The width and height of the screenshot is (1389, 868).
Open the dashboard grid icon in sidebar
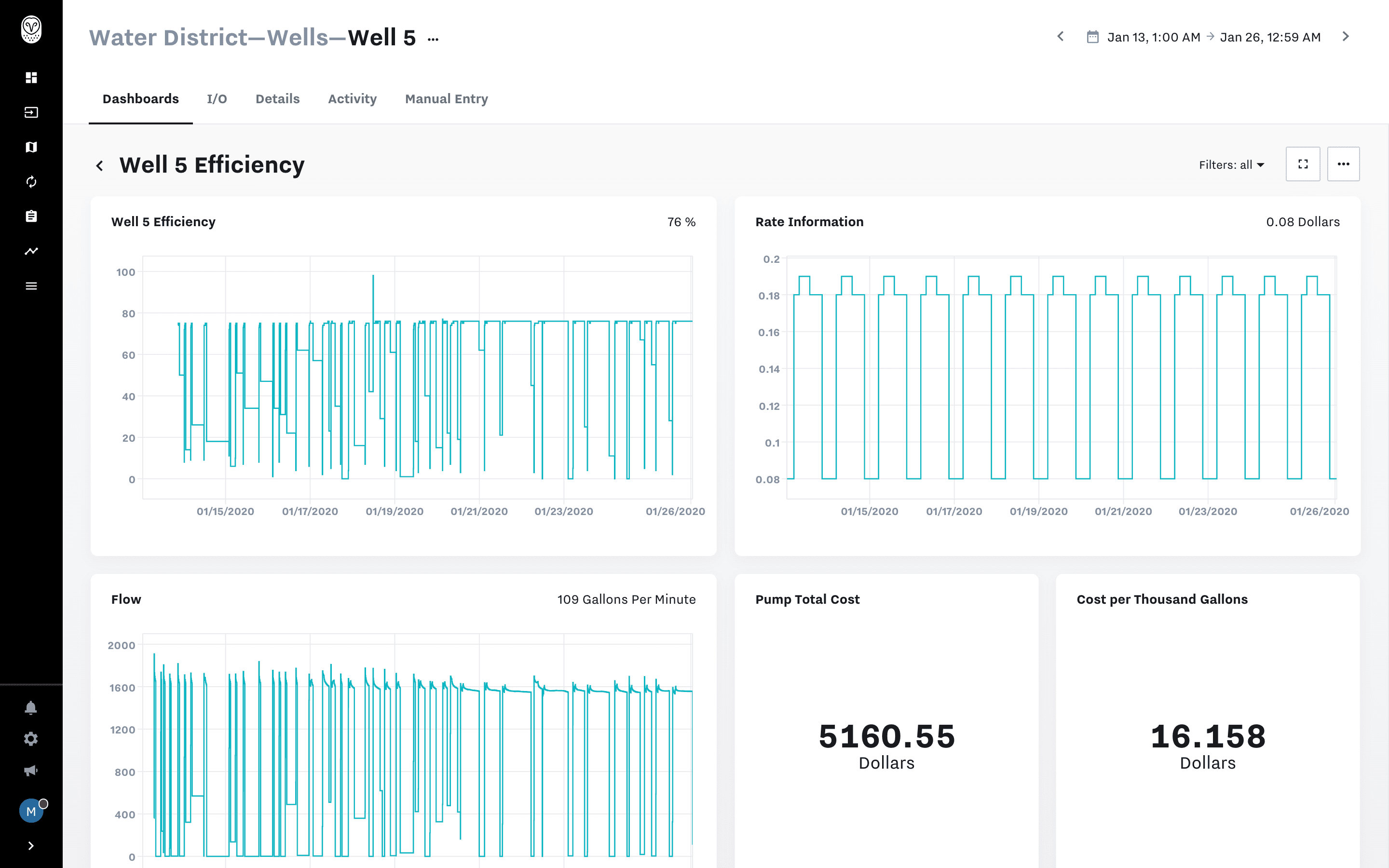click(x=31, y=78)
